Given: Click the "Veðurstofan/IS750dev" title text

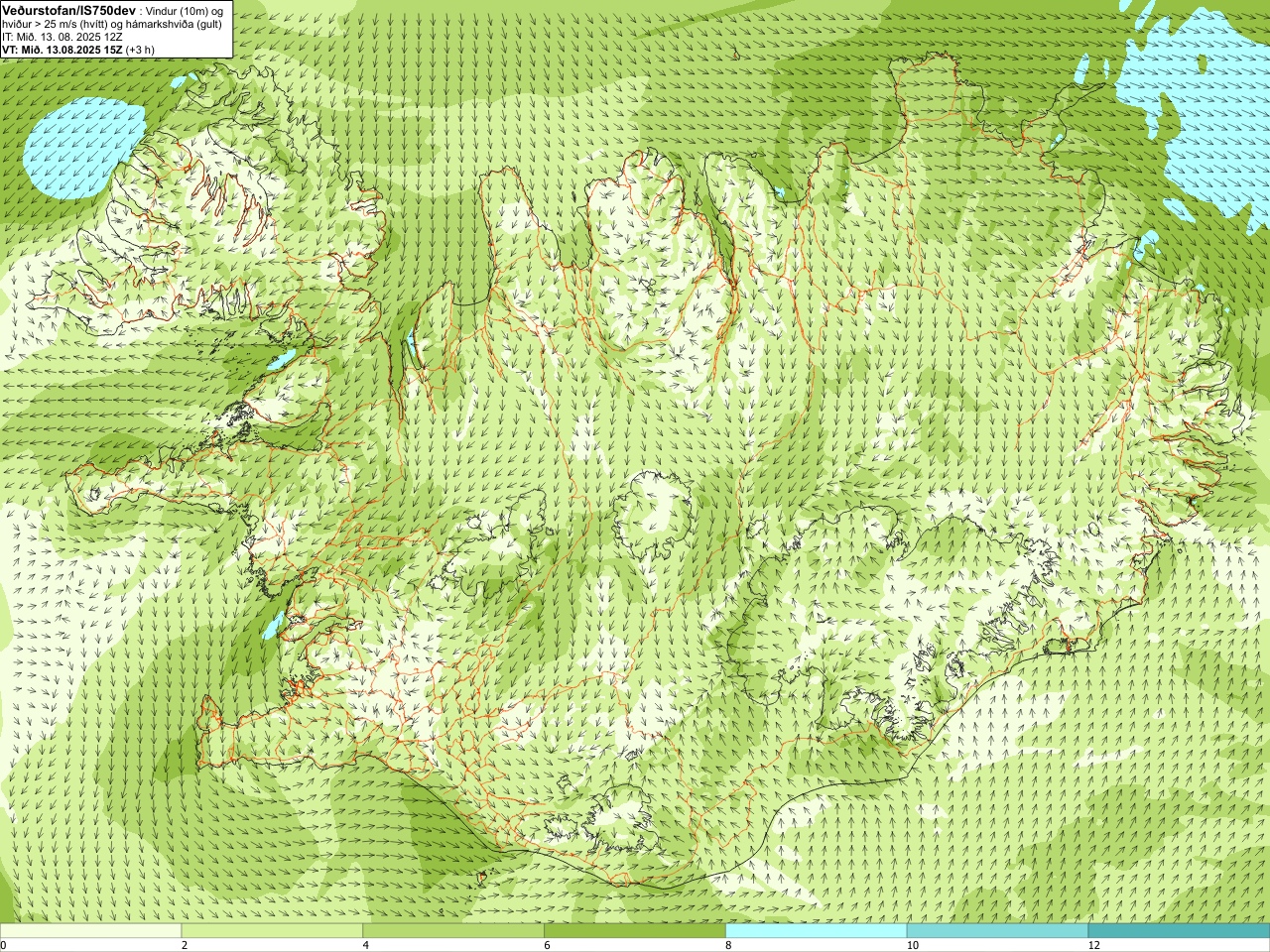Looking at the screenshot, I should (69, 10).
